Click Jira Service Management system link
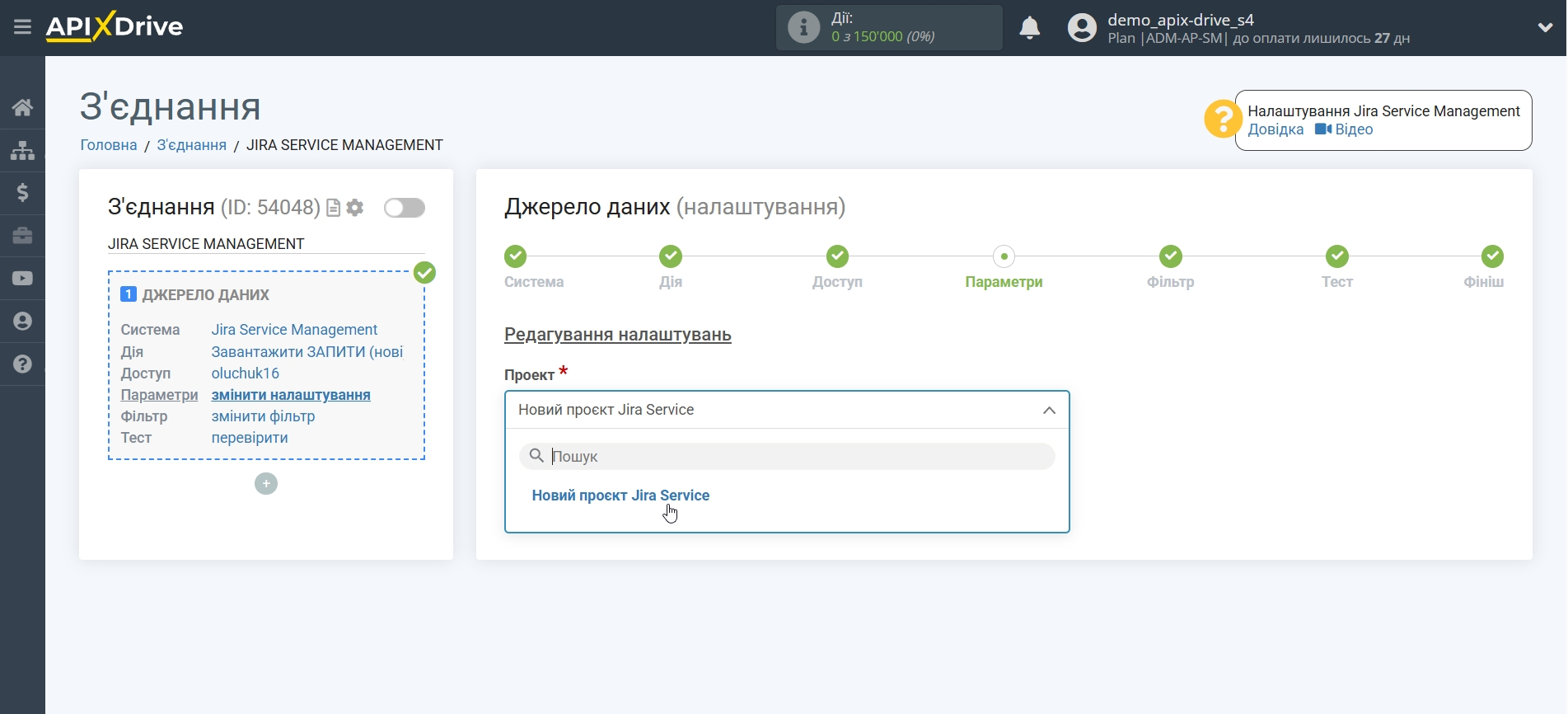 [294, 330]
